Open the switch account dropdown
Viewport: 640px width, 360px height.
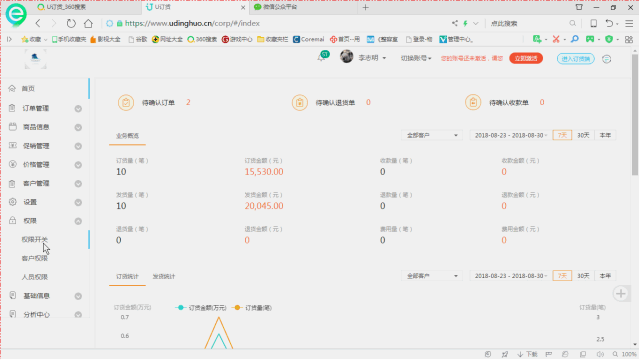(416, 58)
